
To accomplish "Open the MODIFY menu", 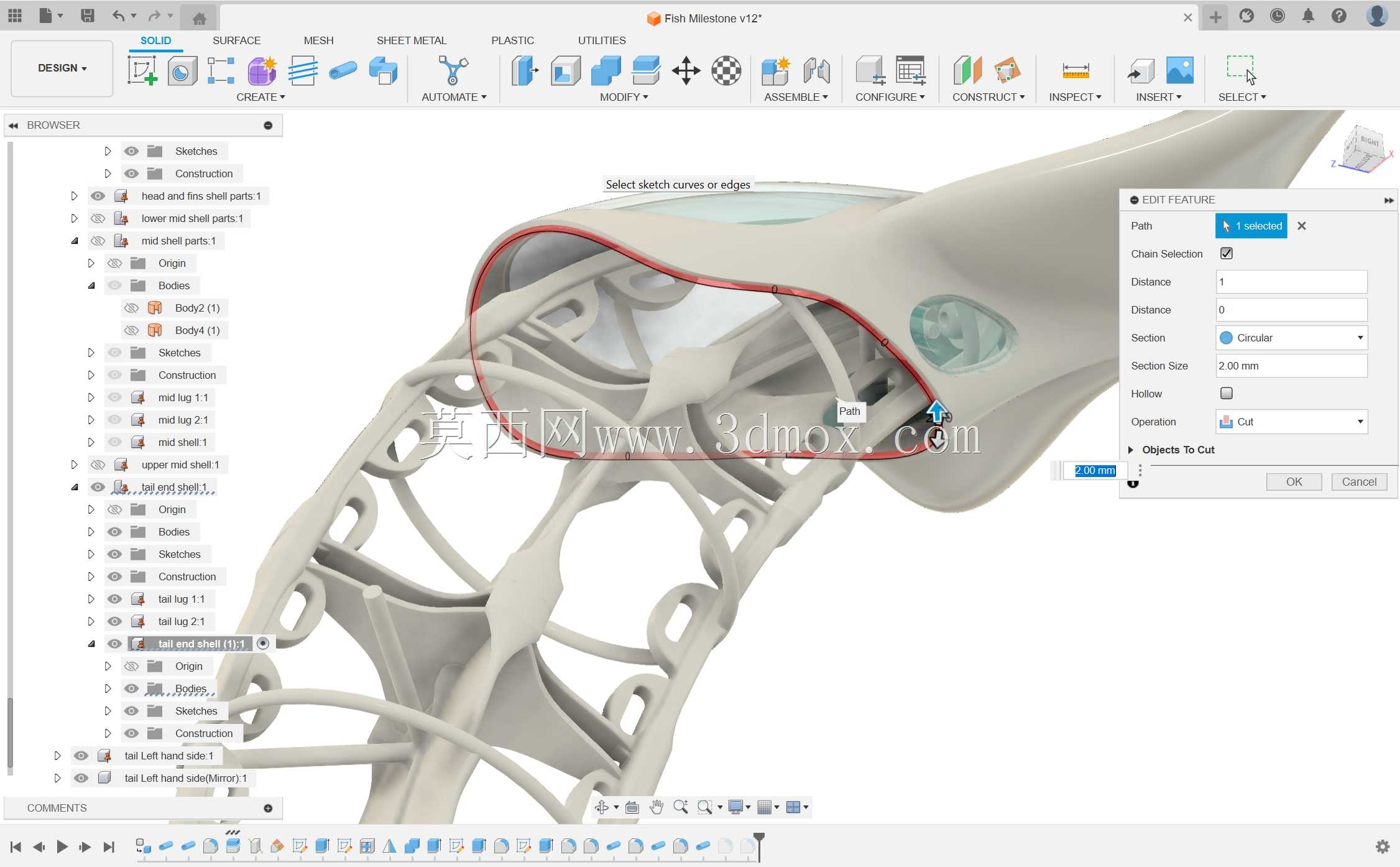I will click(x=624, y=97).
